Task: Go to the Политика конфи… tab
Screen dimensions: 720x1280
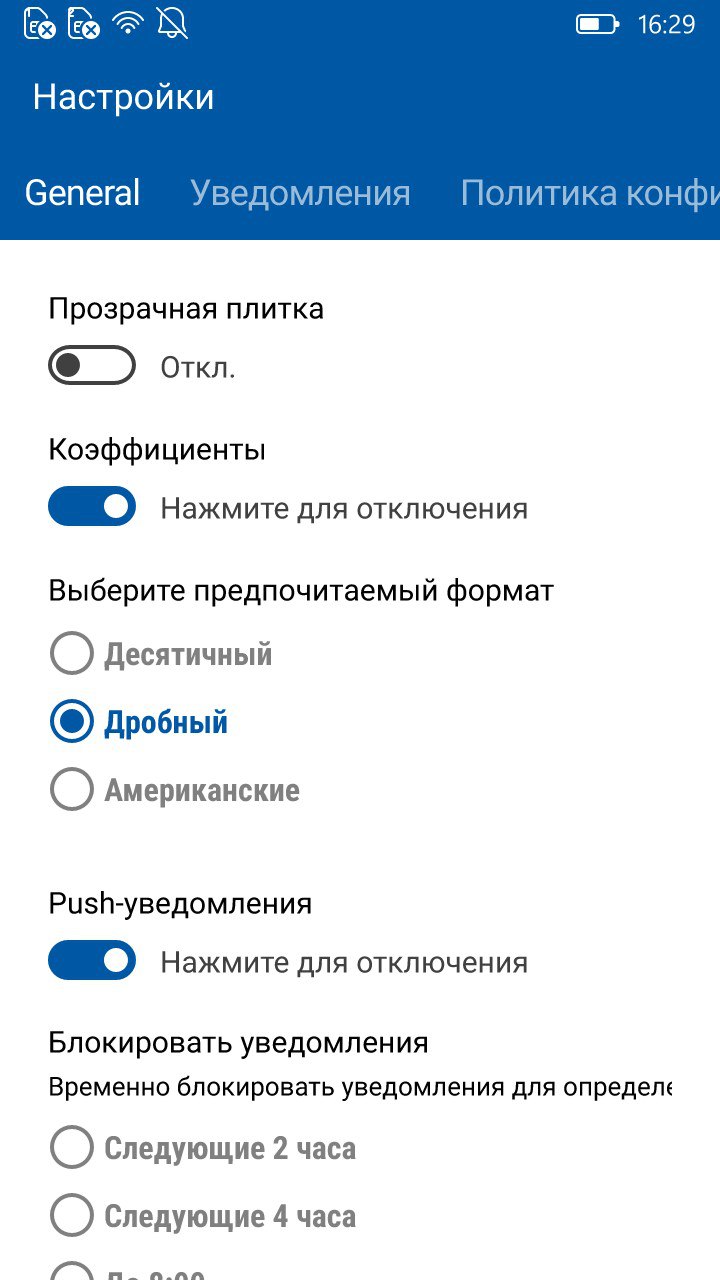Action: tap(590, 193)
